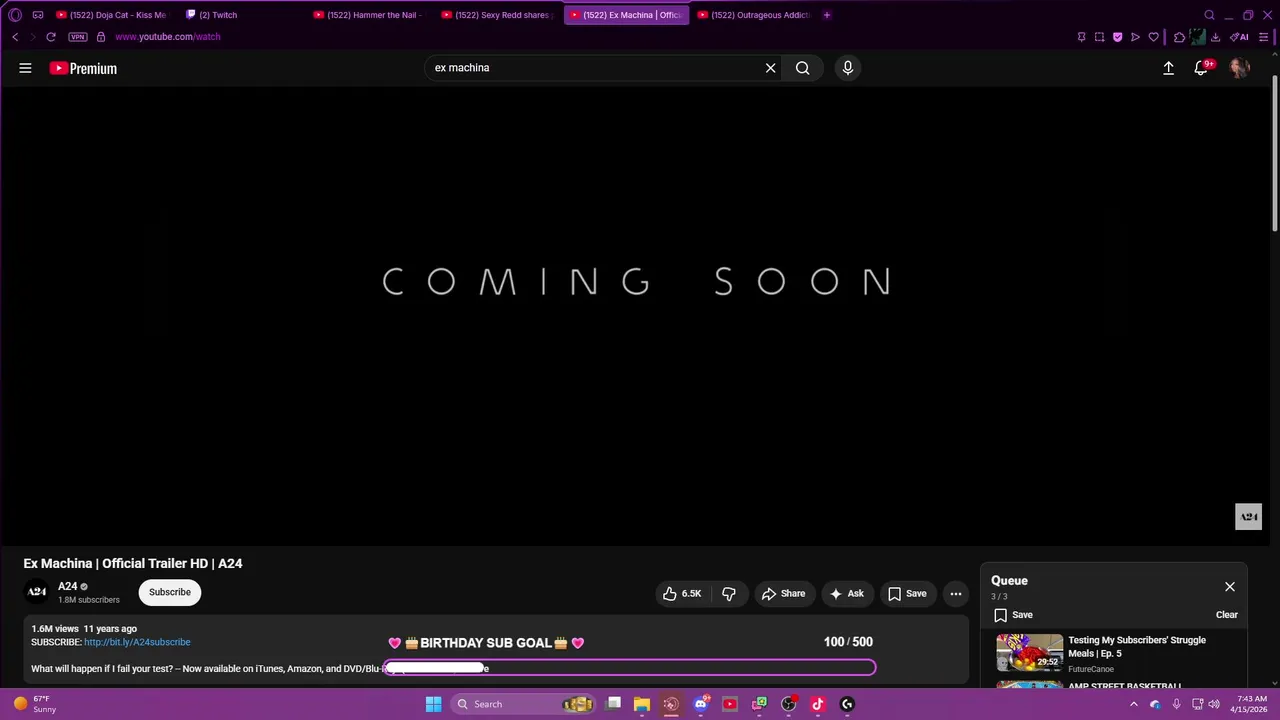Dislike the video with thumbs down
This screenshot has height=720, width=1280.
point(729,593)
